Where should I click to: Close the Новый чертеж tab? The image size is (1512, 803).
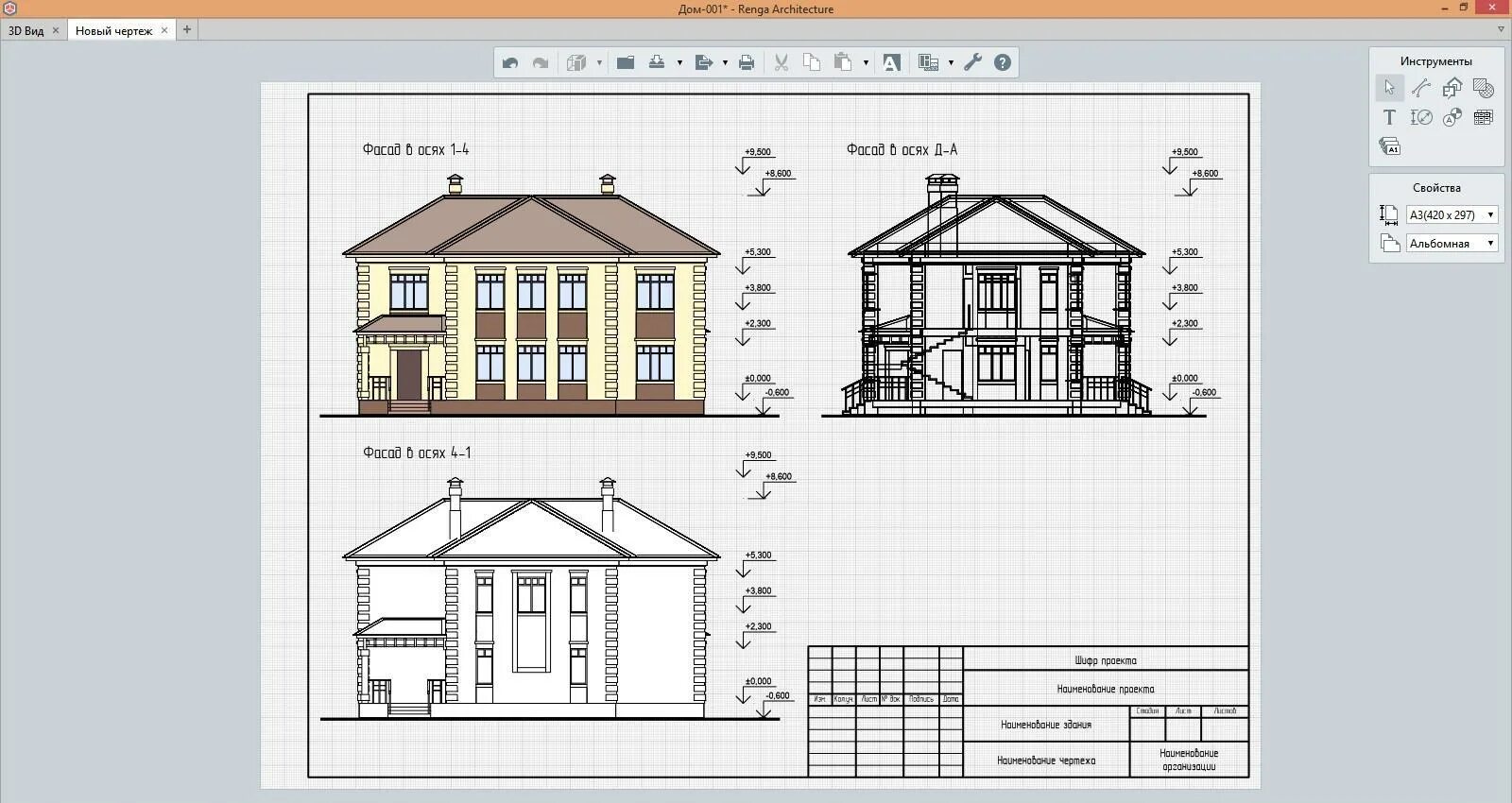[x=164, y=30]
